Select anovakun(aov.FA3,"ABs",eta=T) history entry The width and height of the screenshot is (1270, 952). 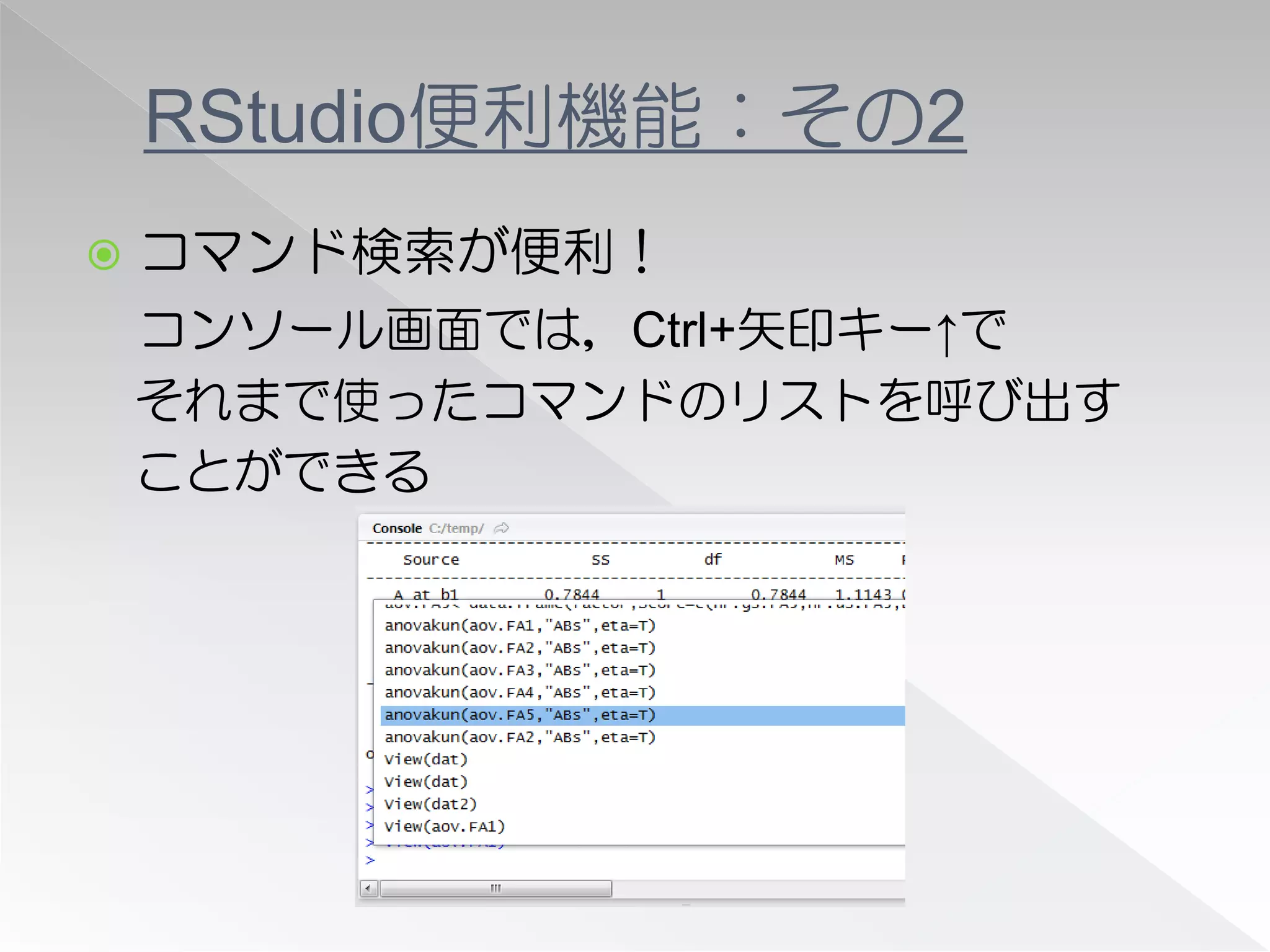(x=520, y=670)
